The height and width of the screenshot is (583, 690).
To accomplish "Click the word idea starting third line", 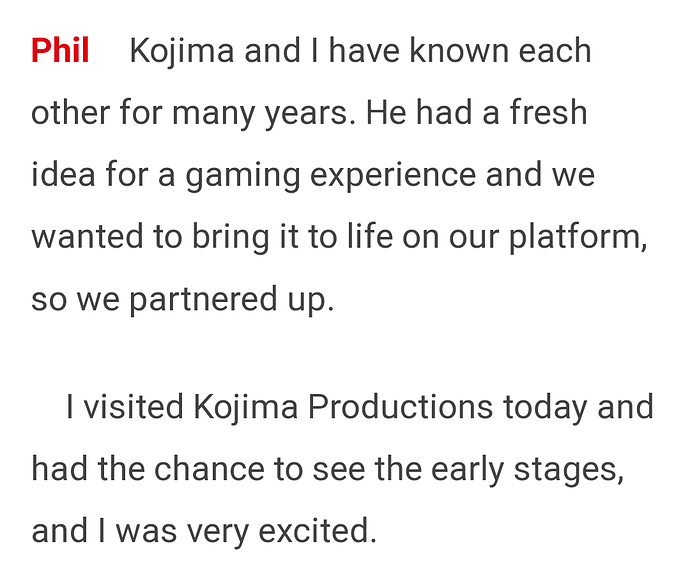I will [x=63, y=175].
